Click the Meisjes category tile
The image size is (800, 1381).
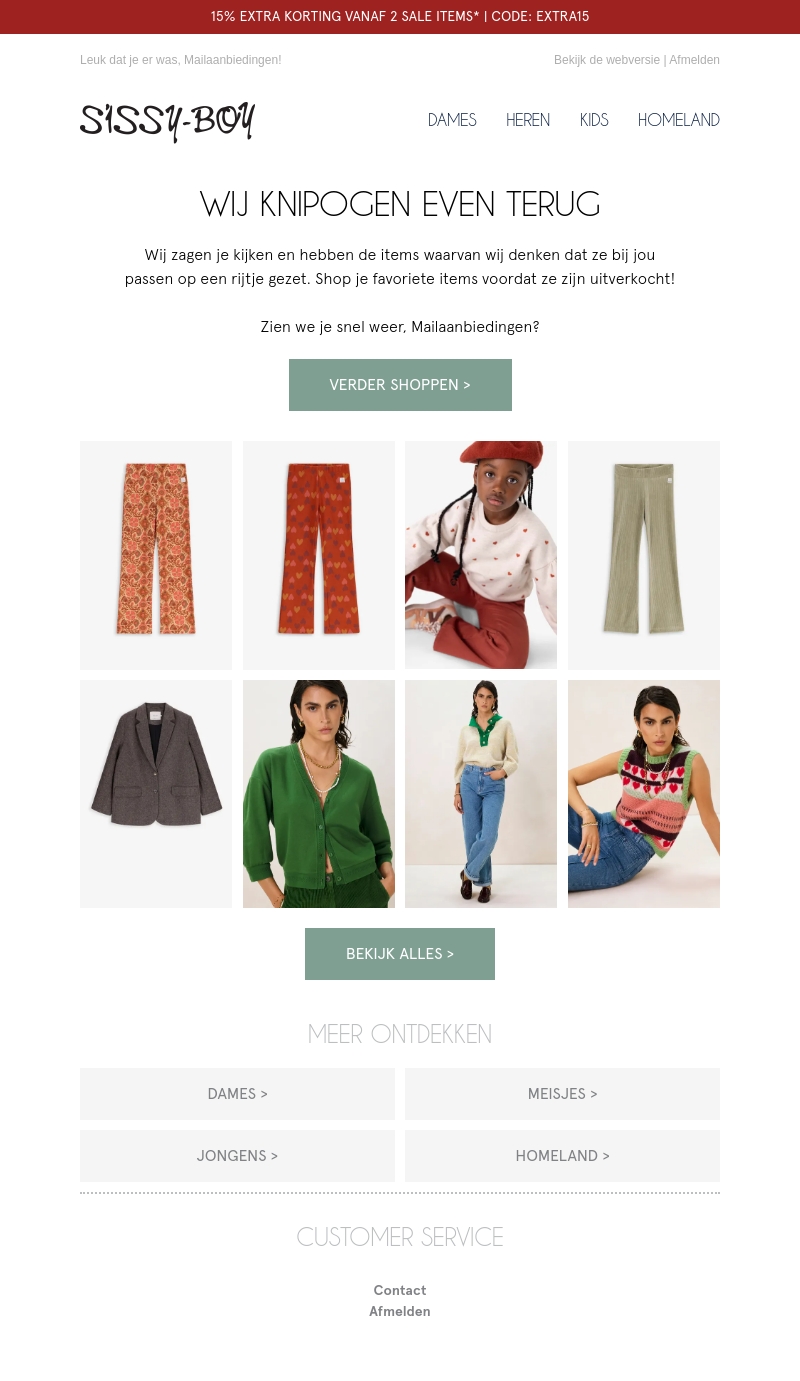(x=562, y=1094)
